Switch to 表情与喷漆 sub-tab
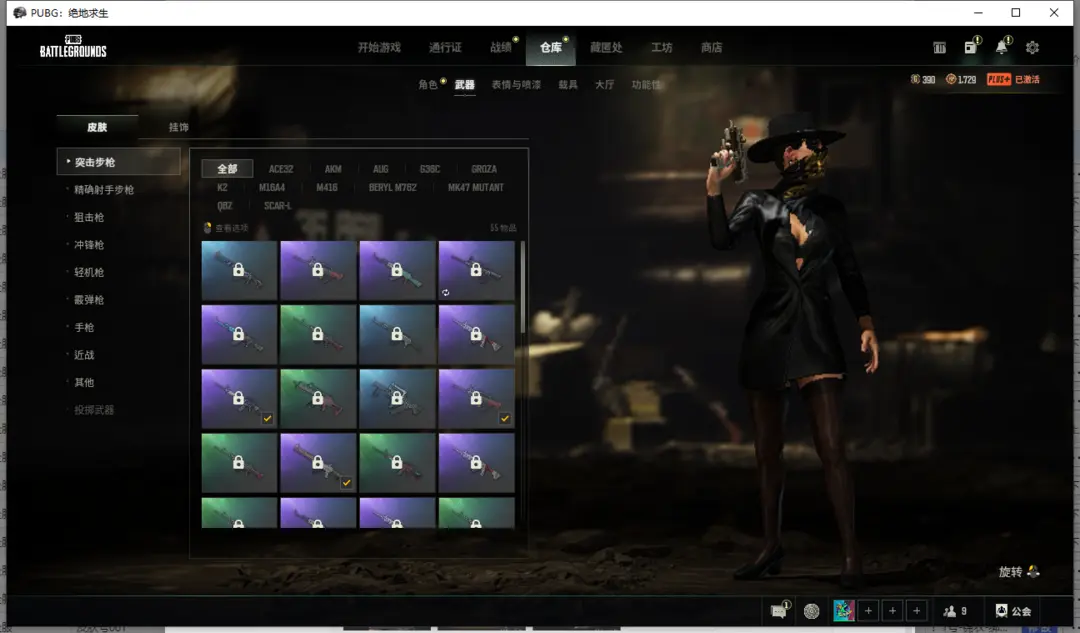The height and width of the screenshot is (633, 1080). tap(516, 85)
